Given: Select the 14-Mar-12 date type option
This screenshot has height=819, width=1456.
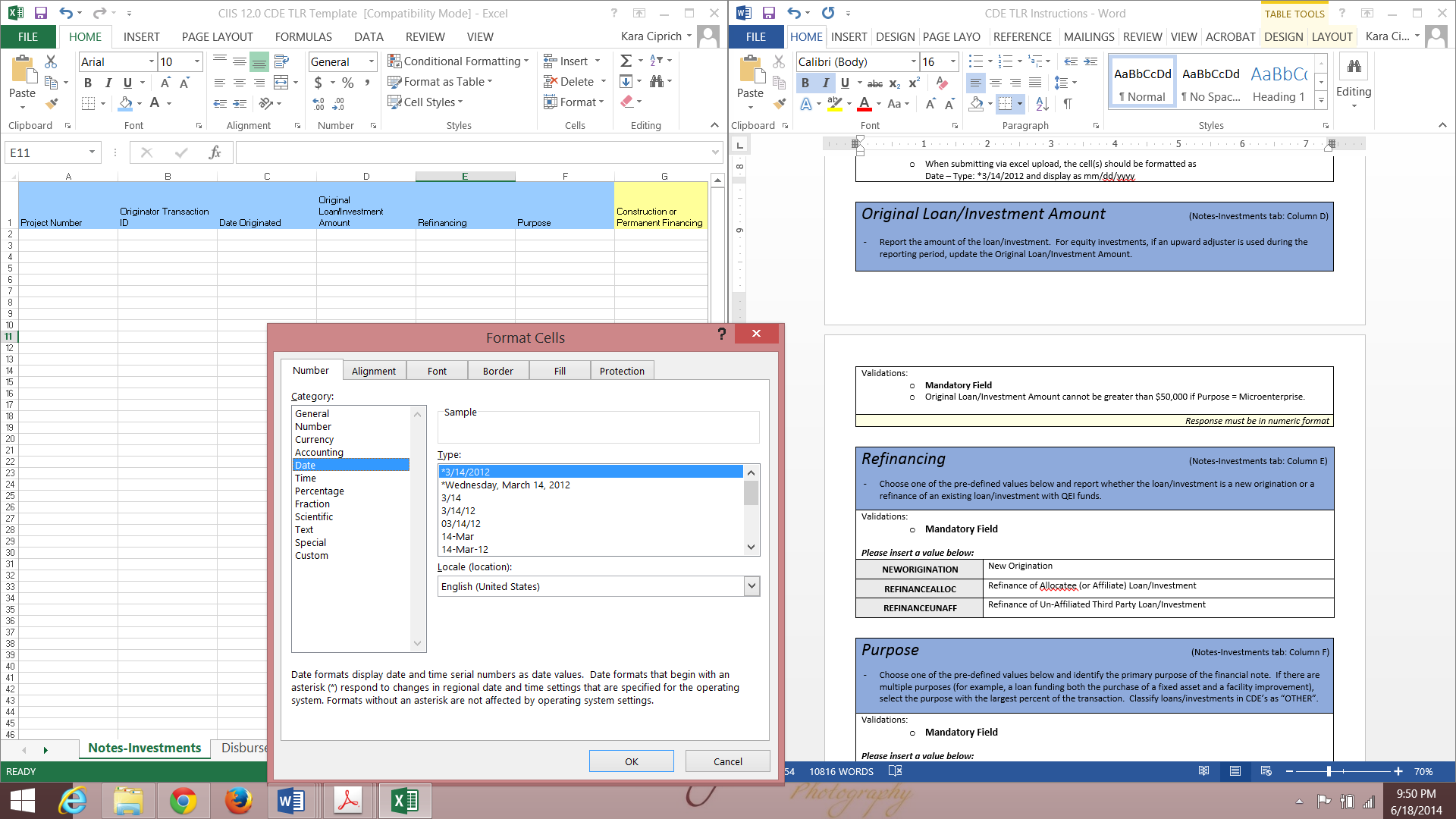Looking at the screenshot, I should 465,549.
